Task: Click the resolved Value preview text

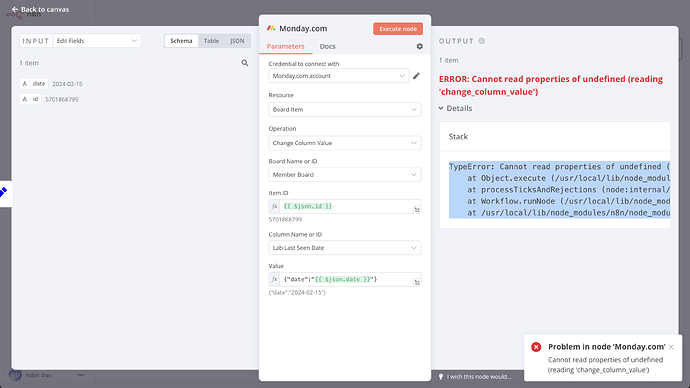Action: (x=297, y=293)
